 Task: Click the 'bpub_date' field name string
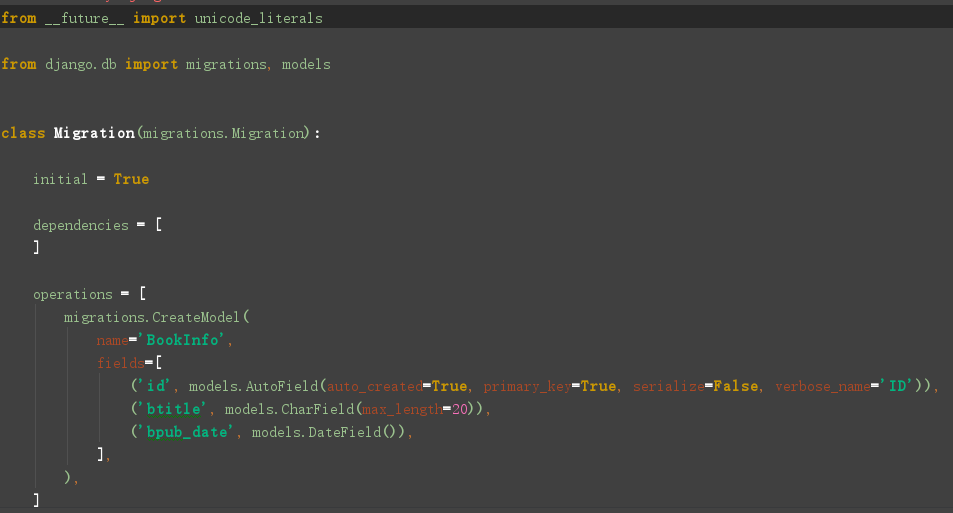(187, 432)
